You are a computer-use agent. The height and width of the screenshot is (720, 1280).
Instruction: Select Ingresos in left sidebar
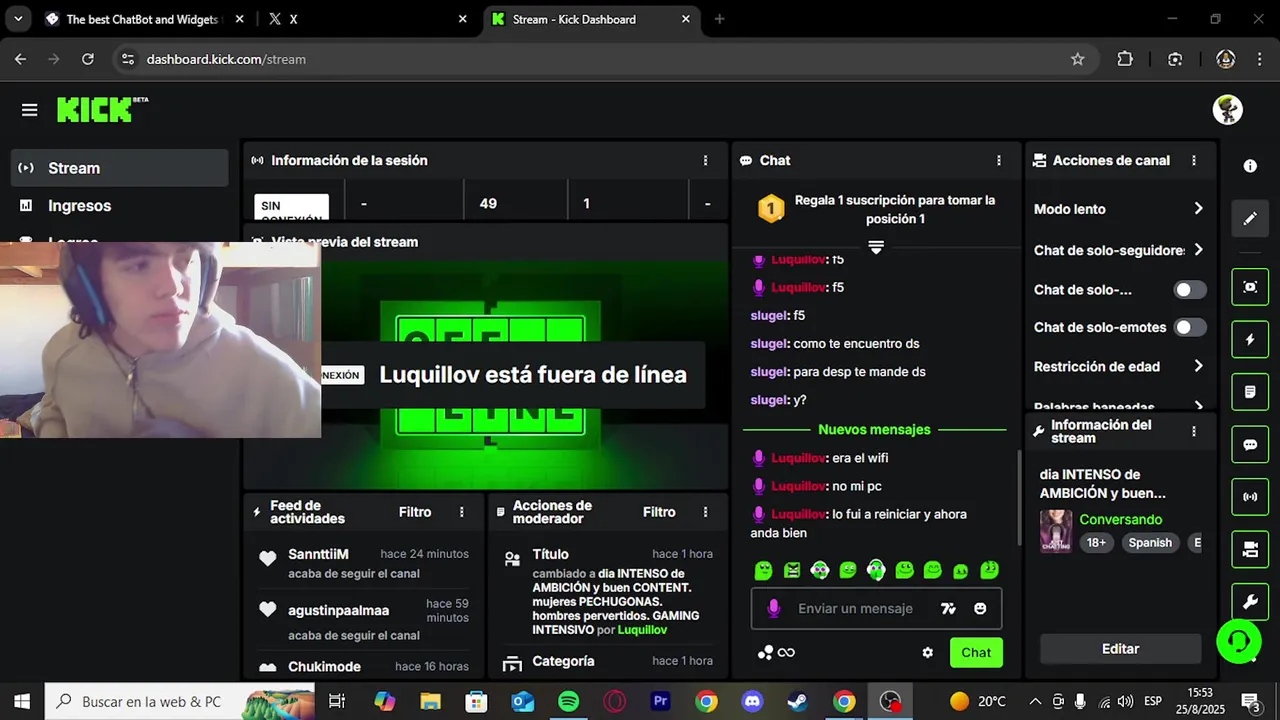pos(120,205)
